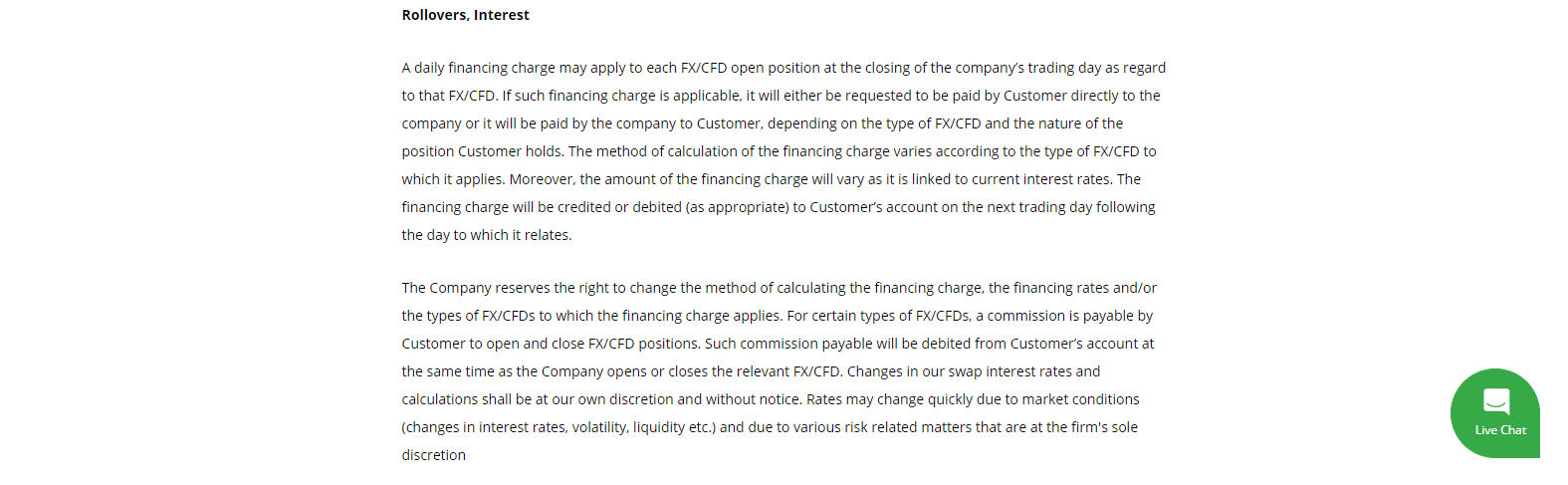Click the final standalone word "discretion"

[434, 455]
